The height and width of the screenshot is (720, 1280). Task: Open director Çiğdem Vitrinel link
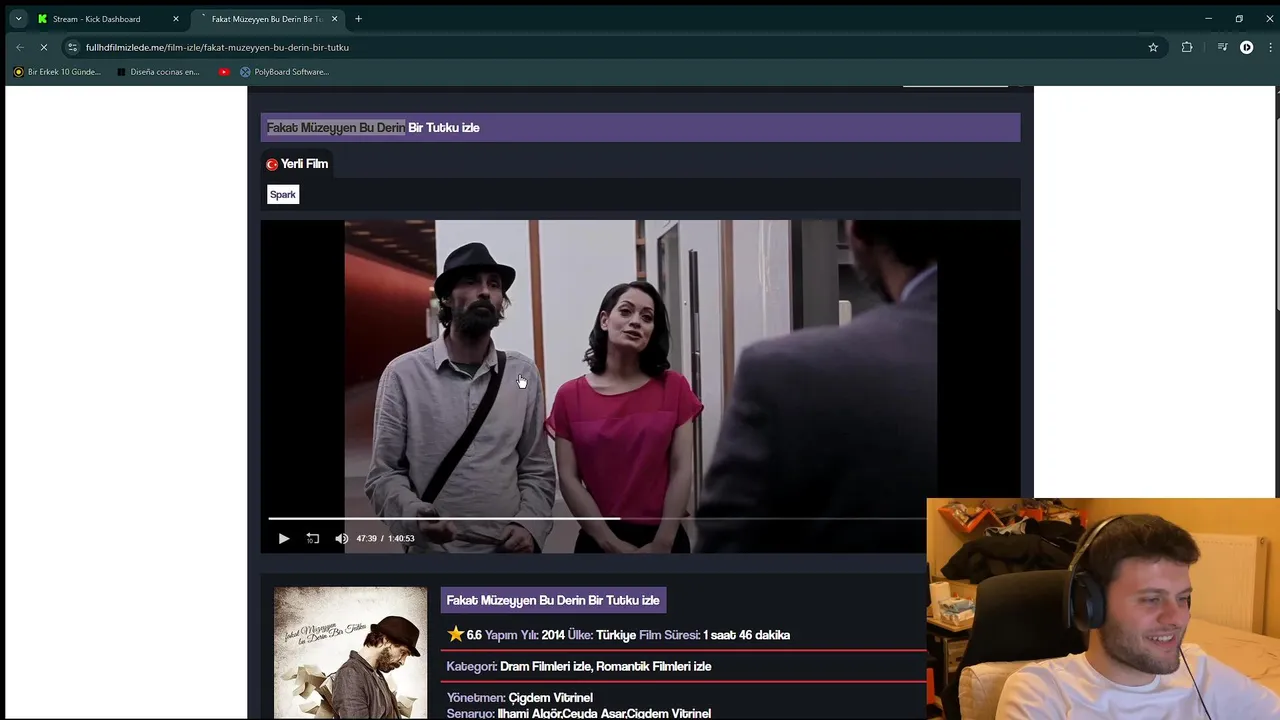[x=551, y=697]
